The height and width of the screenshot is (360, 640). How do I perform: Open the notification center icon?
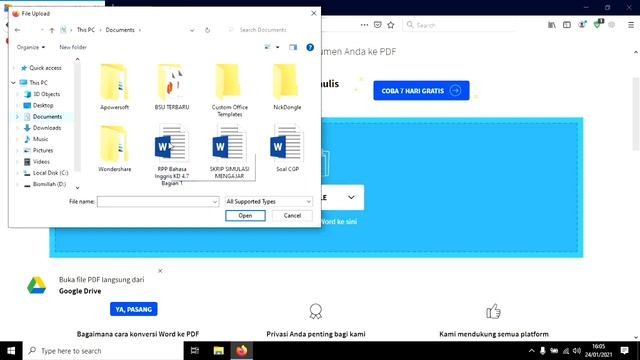tap(624, 351)
